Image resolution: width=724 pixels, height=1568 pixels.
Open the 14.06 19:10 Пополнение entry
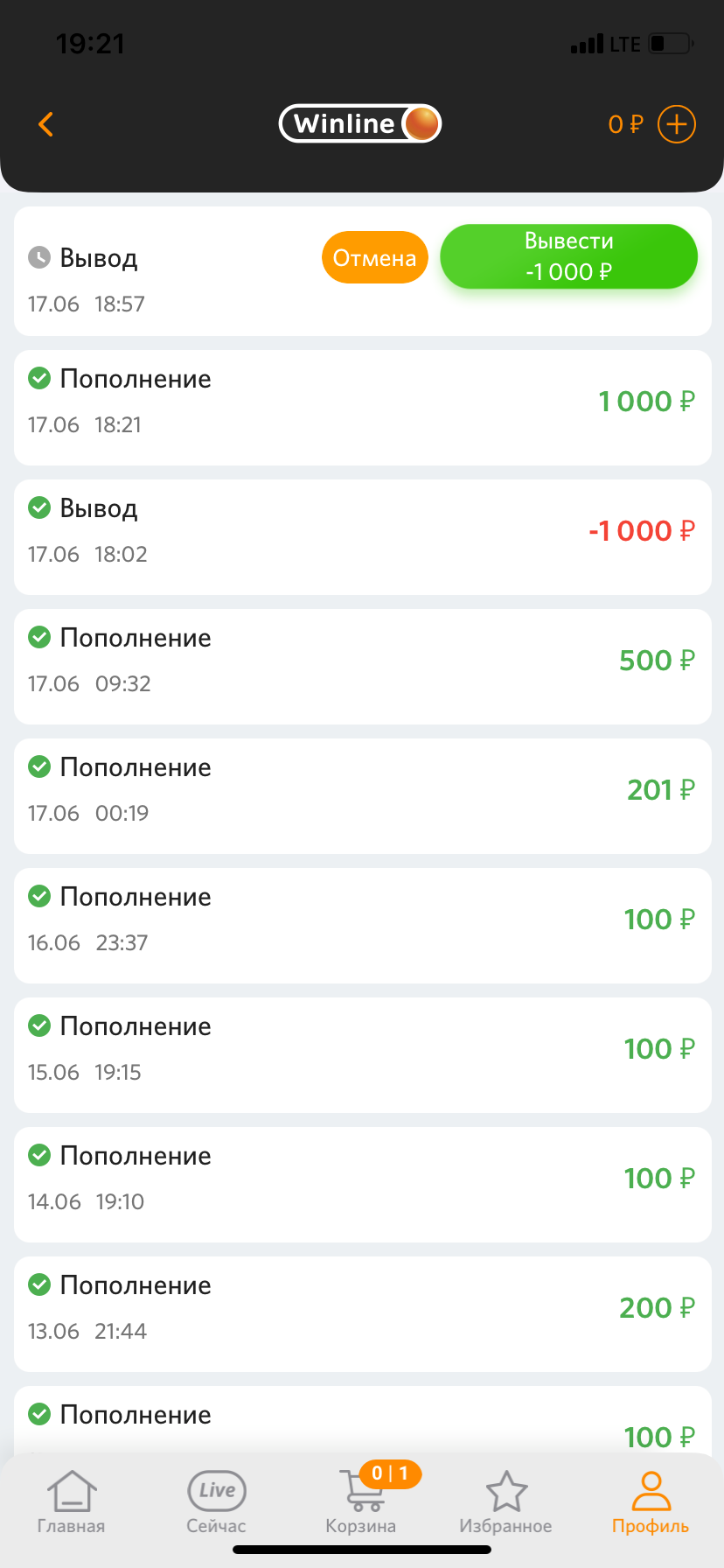(362, 1185)
